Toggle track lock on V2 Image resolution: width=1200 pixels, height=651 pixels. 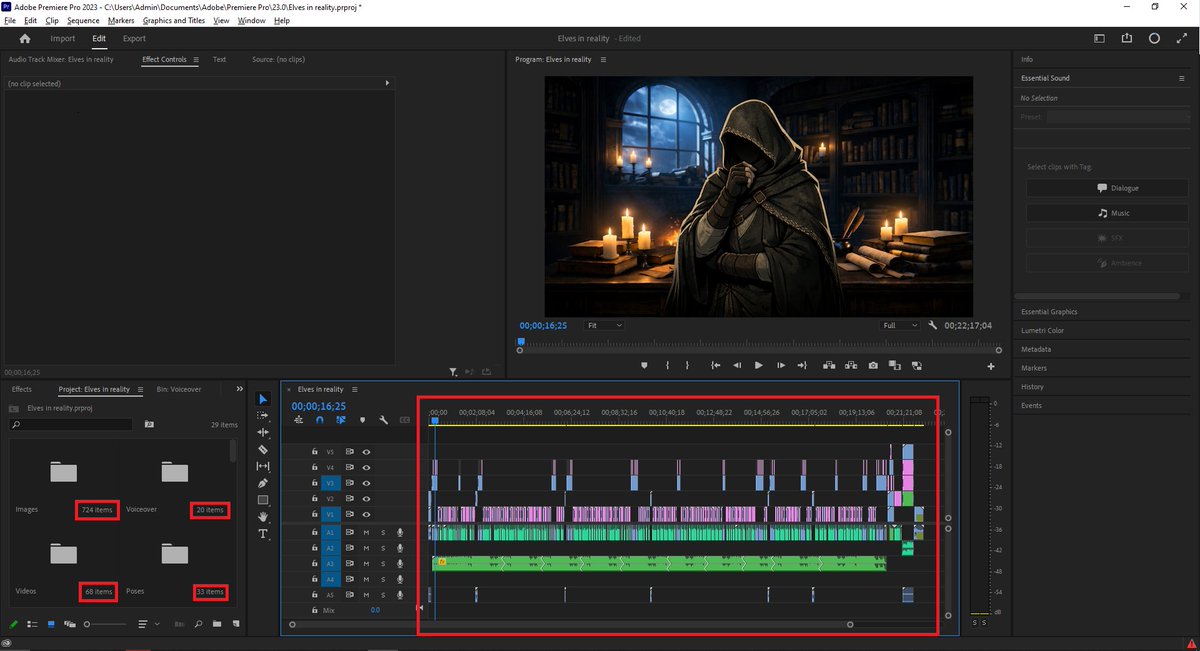(x=315, y=498)
